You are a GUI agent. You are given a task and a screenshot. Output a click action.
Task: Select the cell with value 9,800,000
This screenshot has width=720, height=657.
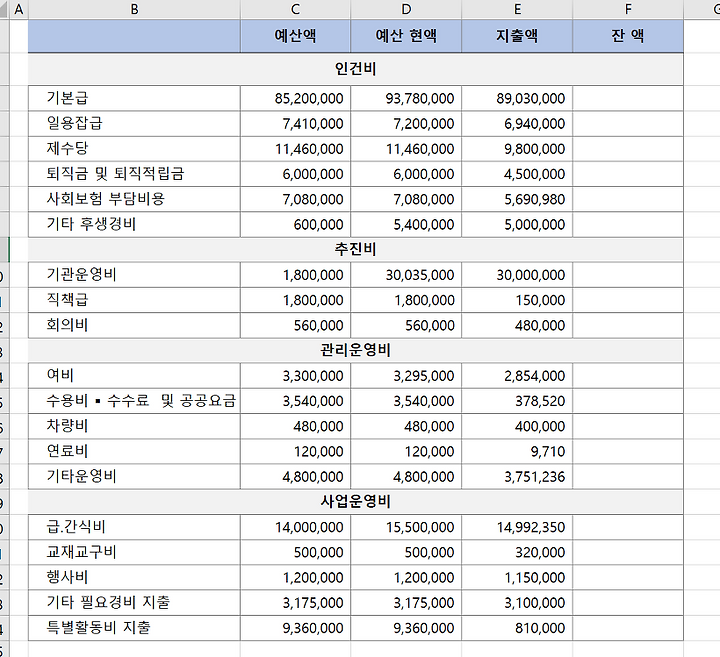pyautogui.click(x=518, y=149)
